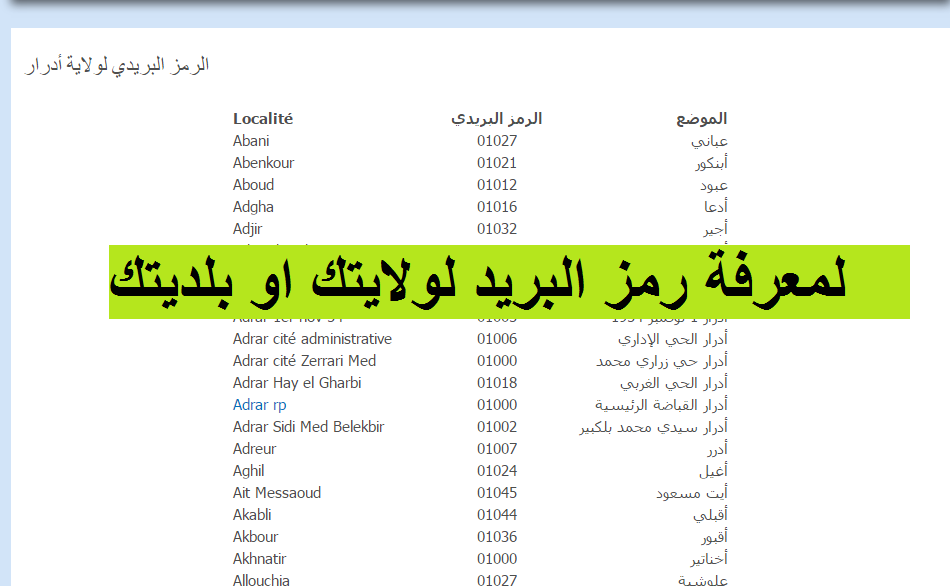This screenshot has height=586, width=950.
Task: Select Adrar cité Zerrari Med entry
Action: coord(304,361)
